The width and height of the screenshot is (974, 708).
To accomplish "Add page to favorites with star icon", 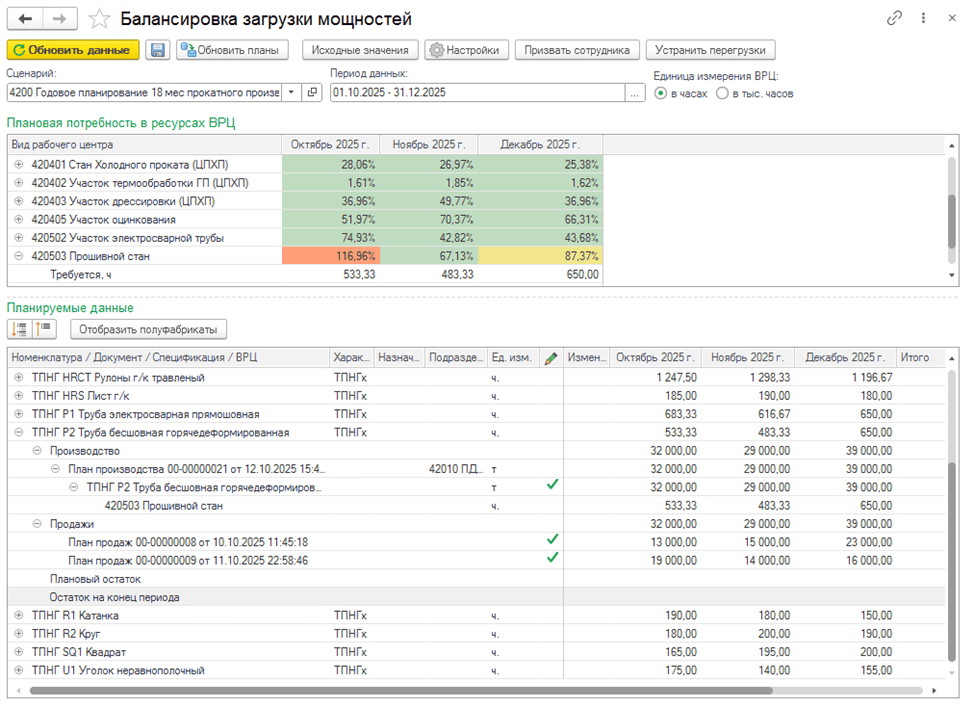I will (99, 19).
